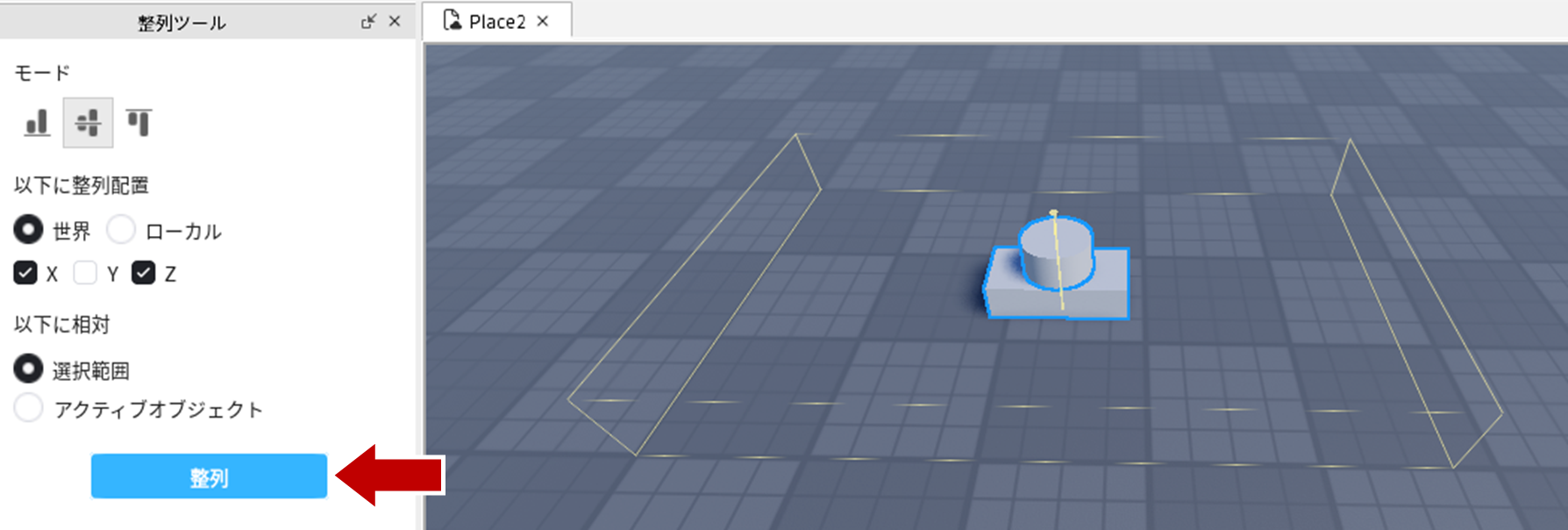This screenshot has height=530, width=1568.
Task: Close the 整列ツール panel
Action: 395,21
